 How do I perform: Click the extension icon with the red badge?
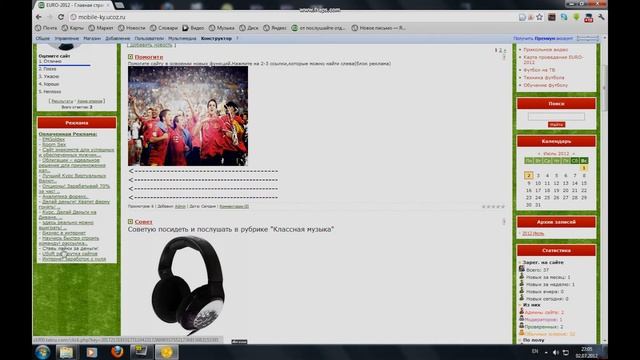pyautogui.click(x=589, y=18)
